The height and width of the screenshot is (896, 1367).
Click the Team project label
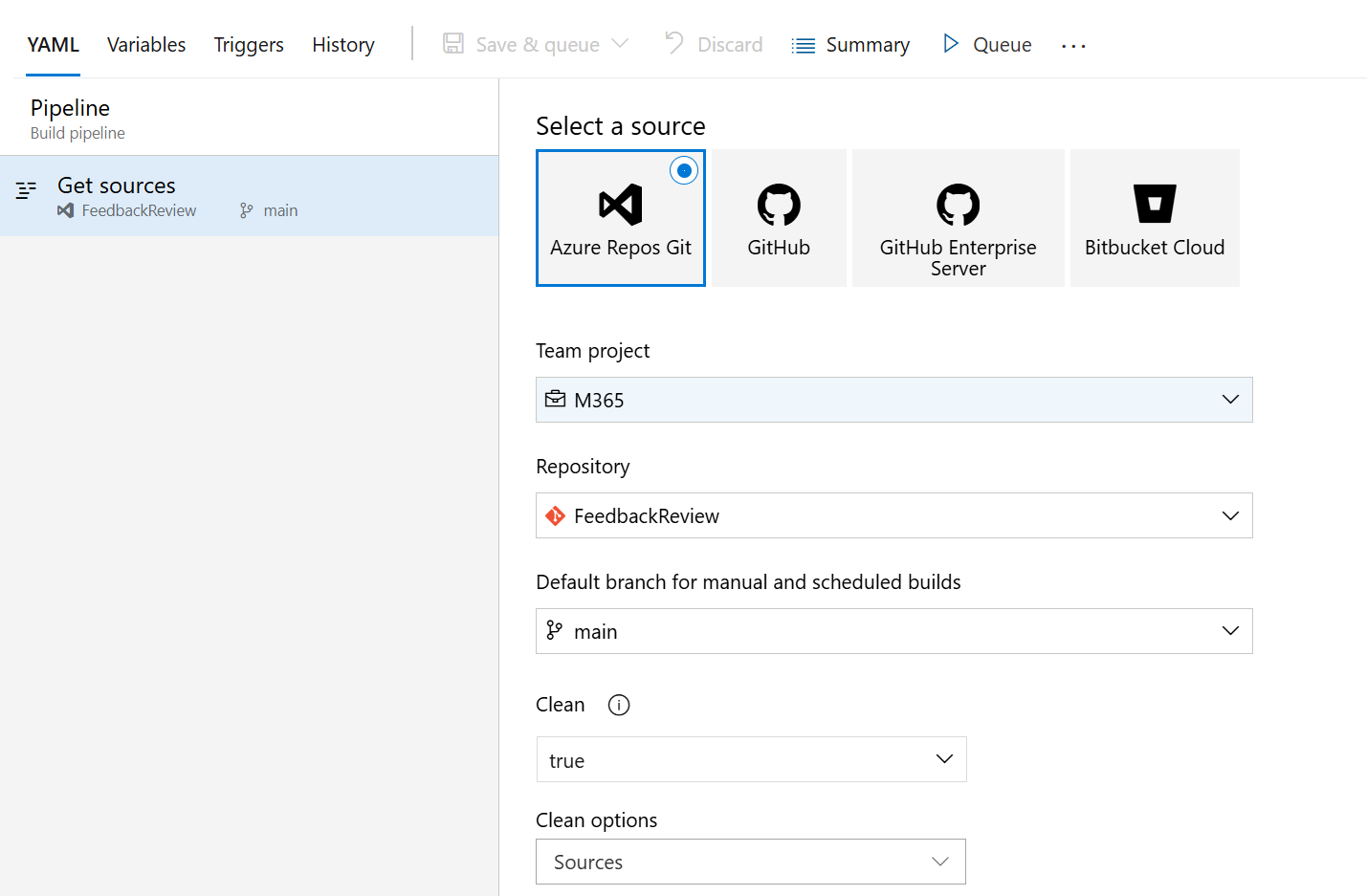593,351
